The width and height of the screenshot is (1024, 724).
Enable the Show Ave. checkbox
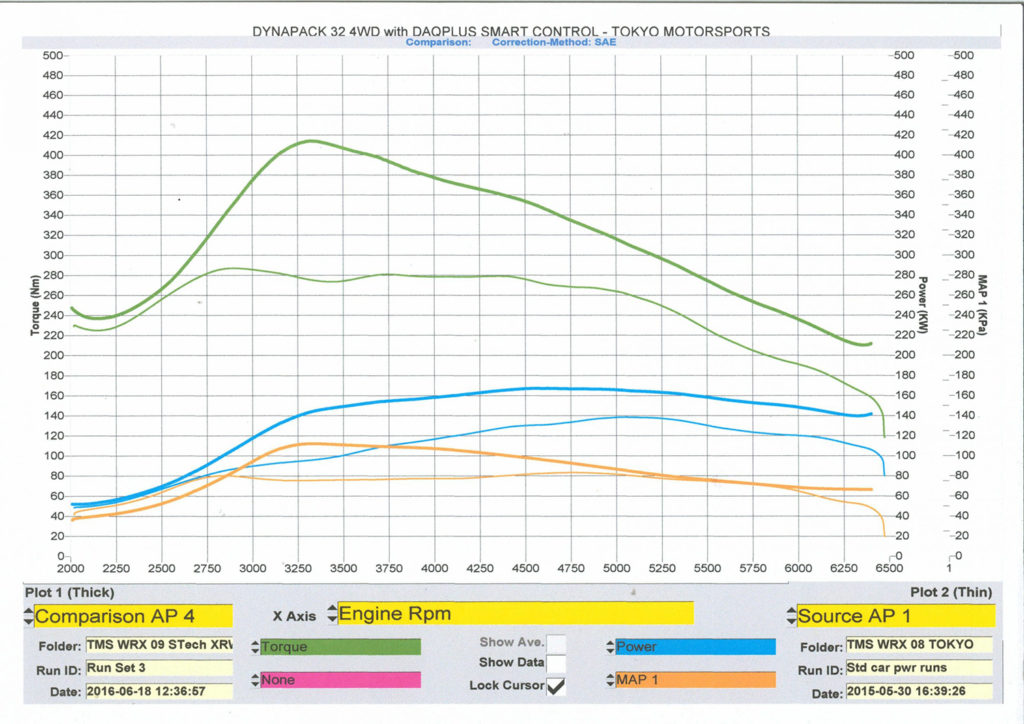555,643
